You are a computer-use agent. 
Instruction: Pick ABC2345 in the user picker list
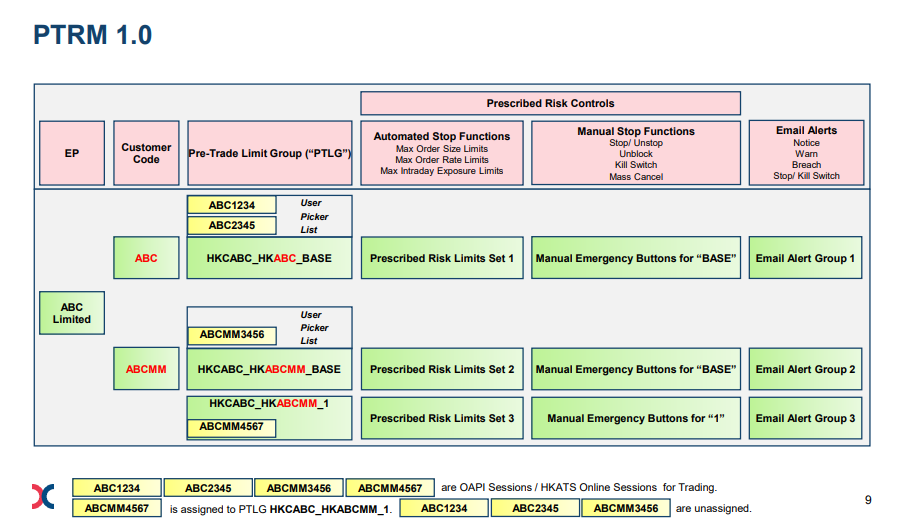tap(232, 225)
